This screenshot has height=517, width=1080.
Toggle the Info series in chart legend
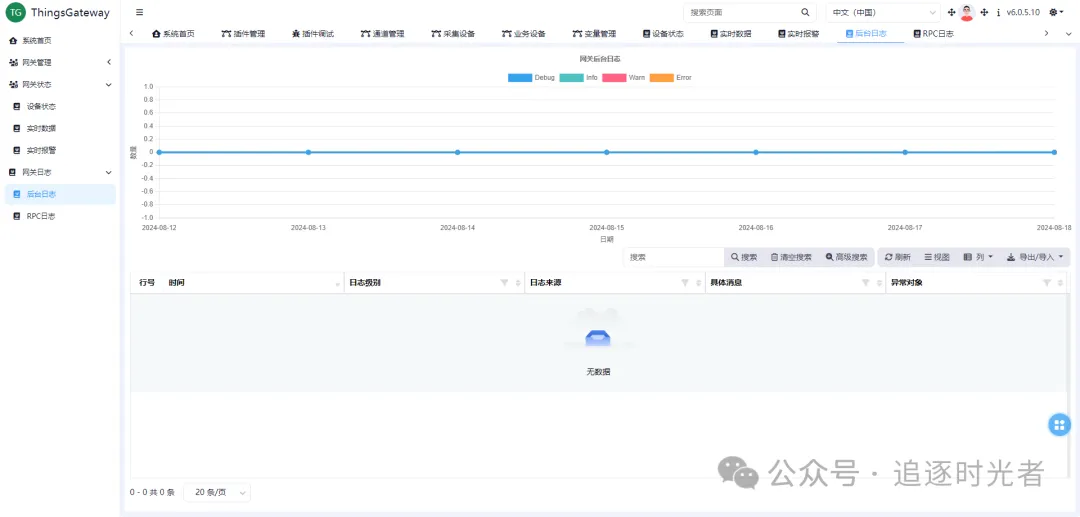tap(579, 78)
